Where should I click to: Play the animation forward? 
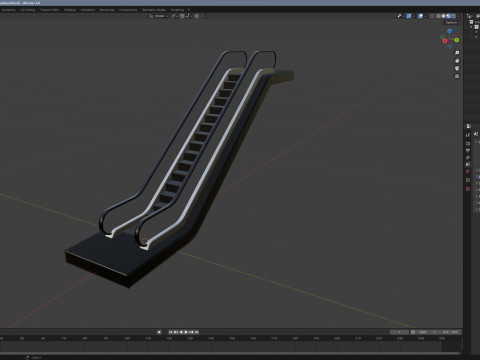pyautogui.click(x=186, y=332)
